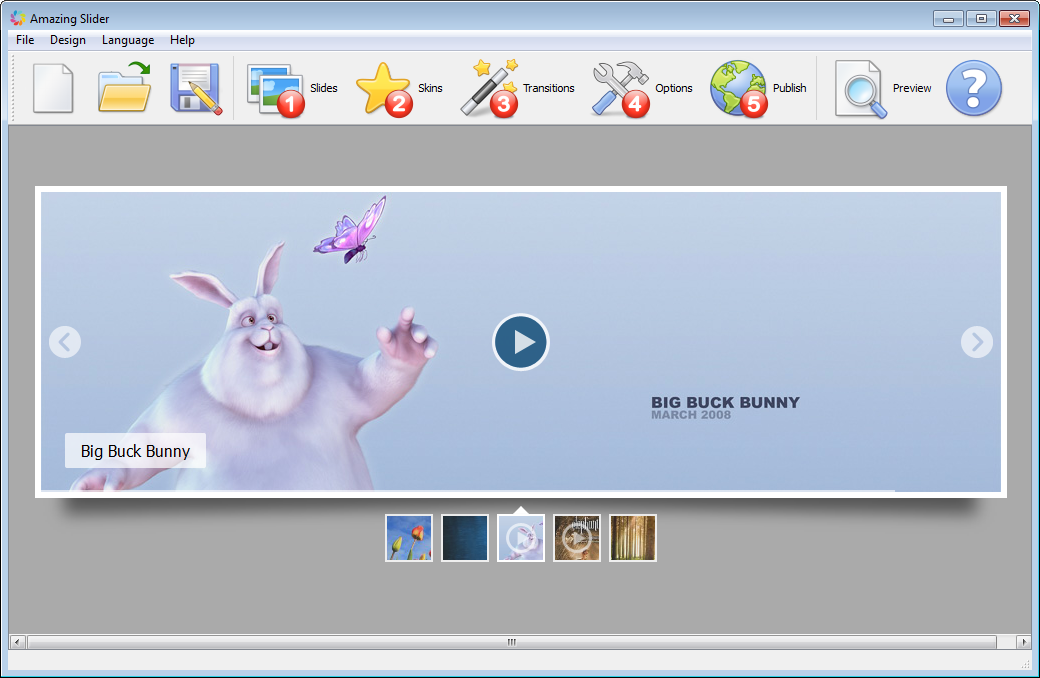Open the Slides step icon
The height and width of the screenshot is (678, 1040).
pyautogui.click(x=276, y=90)
